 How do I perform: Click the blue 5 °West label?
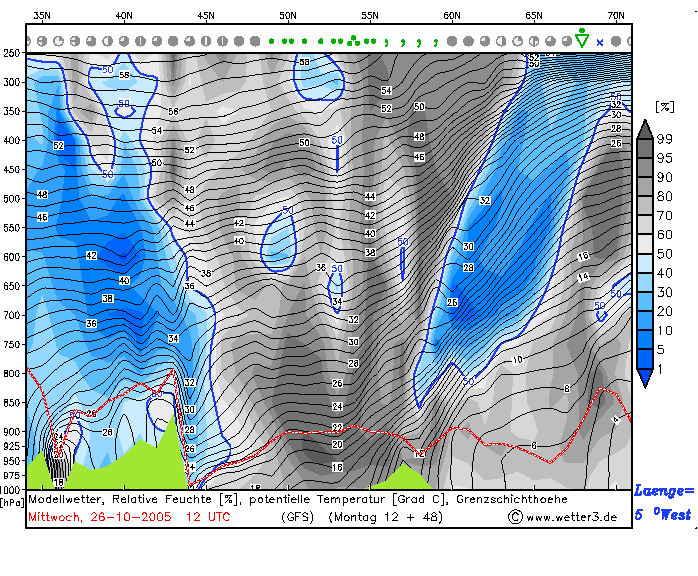(662, 515)
